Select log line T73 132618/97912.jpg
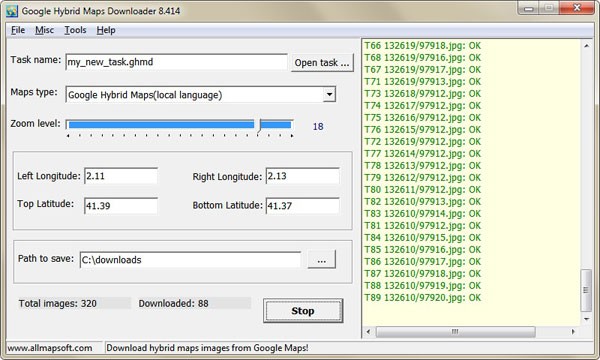The width and height of the screenshot is (600, 360). pos(422,93)
